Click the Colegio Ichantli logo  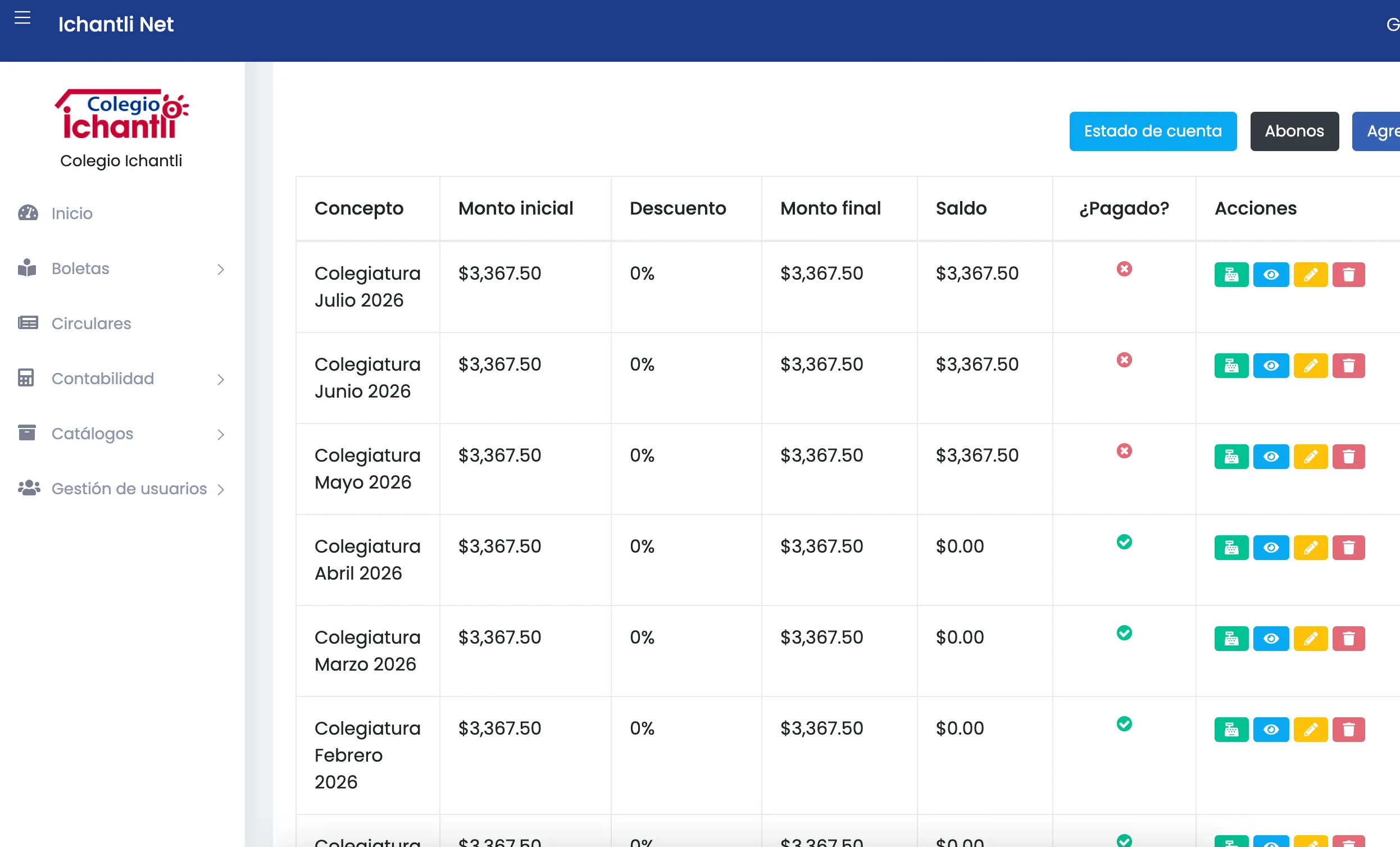point(121,114)
